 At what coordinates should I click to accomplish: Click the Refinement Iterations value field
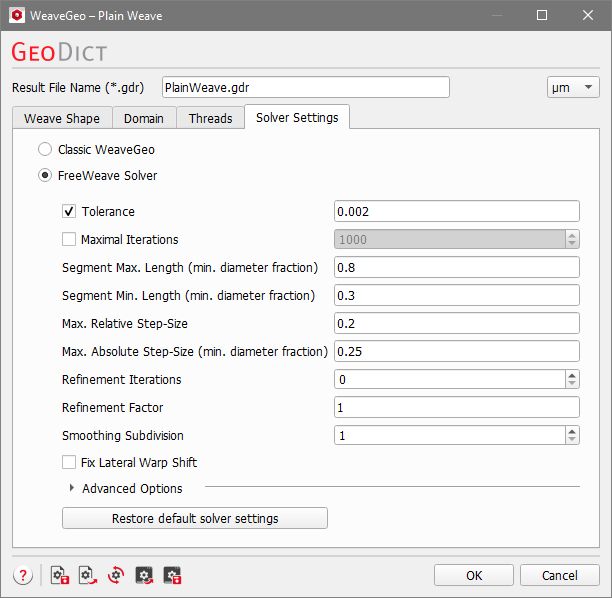(x=450, y=379)
